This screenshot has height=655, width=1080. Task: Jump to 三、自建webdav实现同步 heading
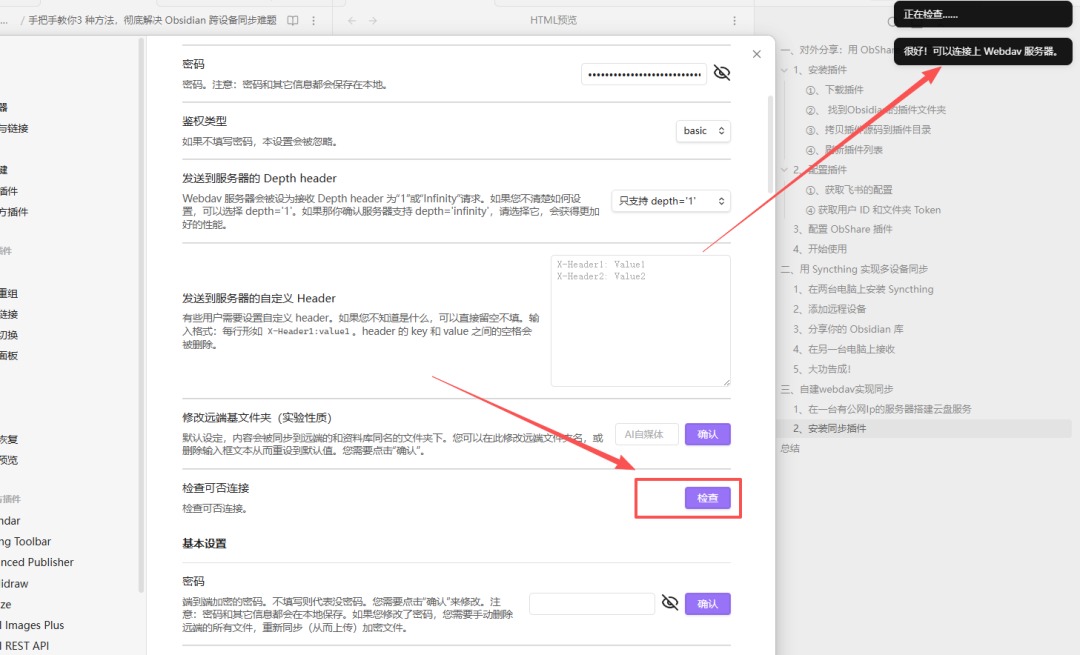point(837,389)
